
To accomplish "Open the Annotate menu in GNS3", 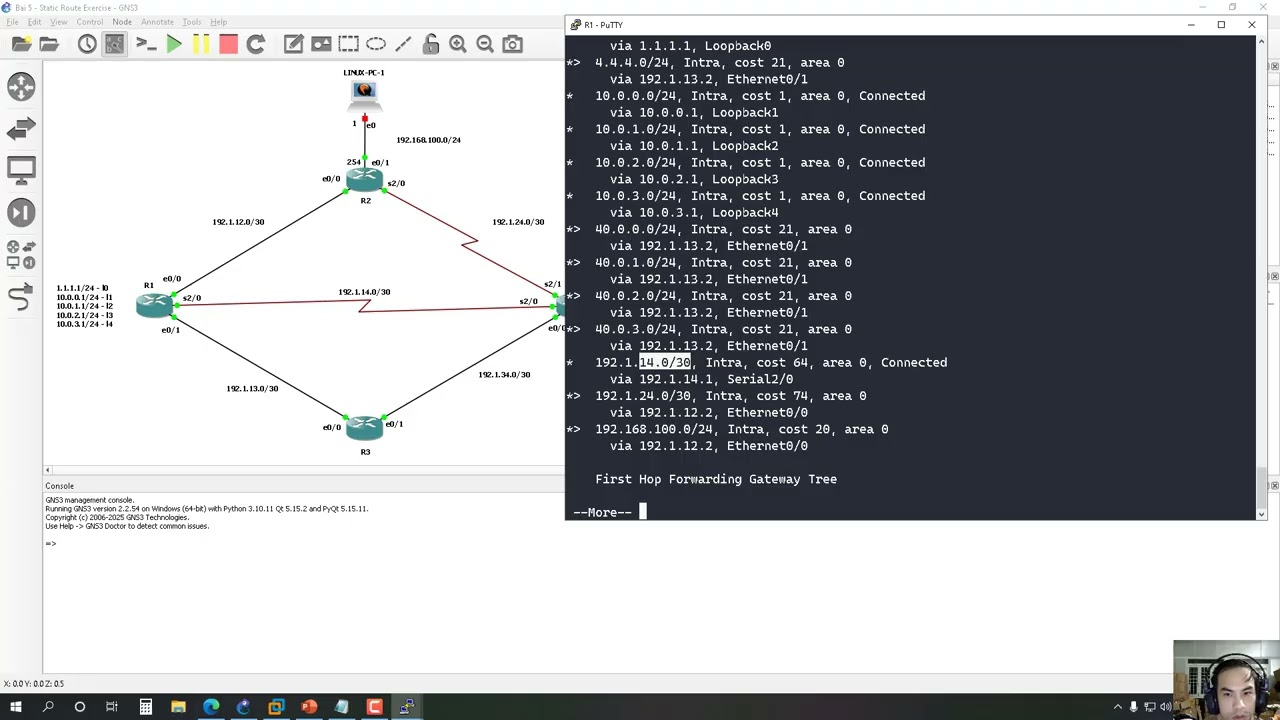I will tap(157, 22).
